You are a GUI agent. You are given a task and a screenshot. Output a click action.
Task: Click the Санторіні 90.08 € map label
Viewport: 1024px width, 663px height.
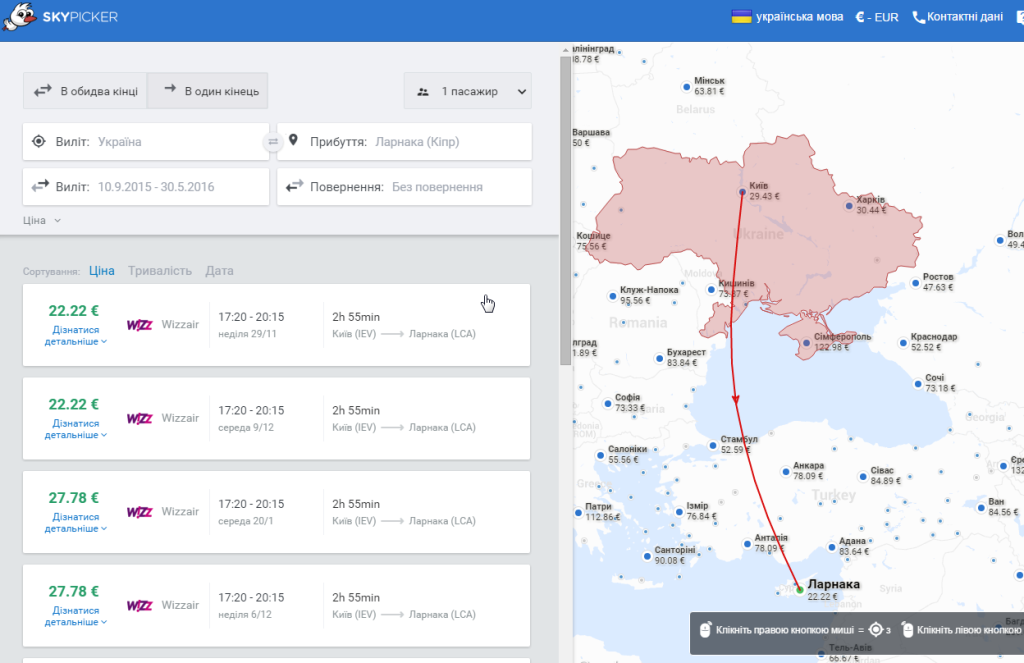click(675, 555)
